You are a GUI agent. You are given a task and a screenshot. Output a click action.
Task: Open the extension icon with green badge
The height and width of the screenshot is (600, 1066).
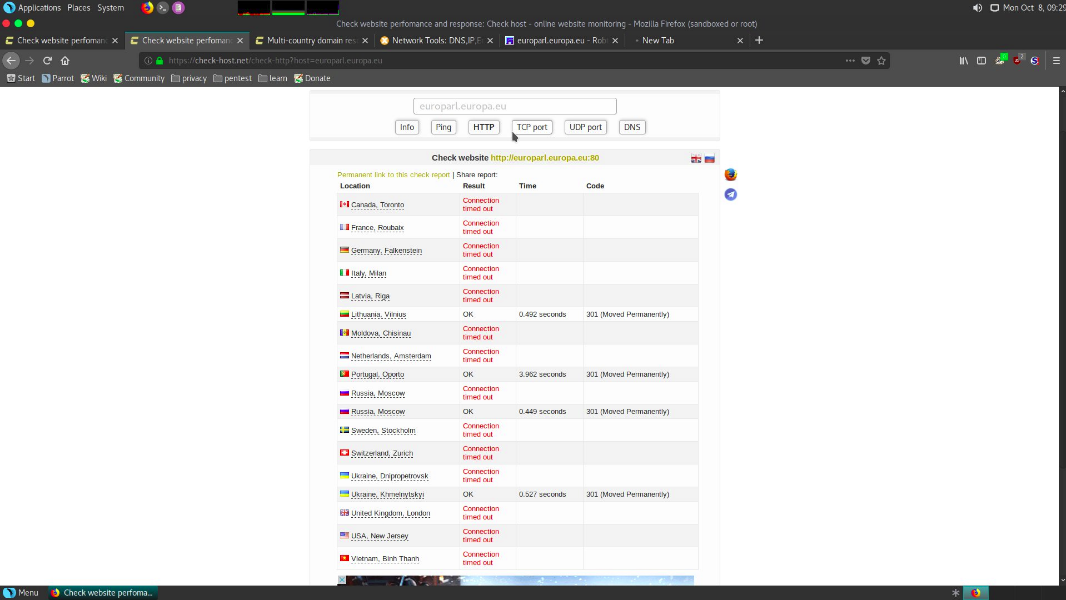[1001, 60]
